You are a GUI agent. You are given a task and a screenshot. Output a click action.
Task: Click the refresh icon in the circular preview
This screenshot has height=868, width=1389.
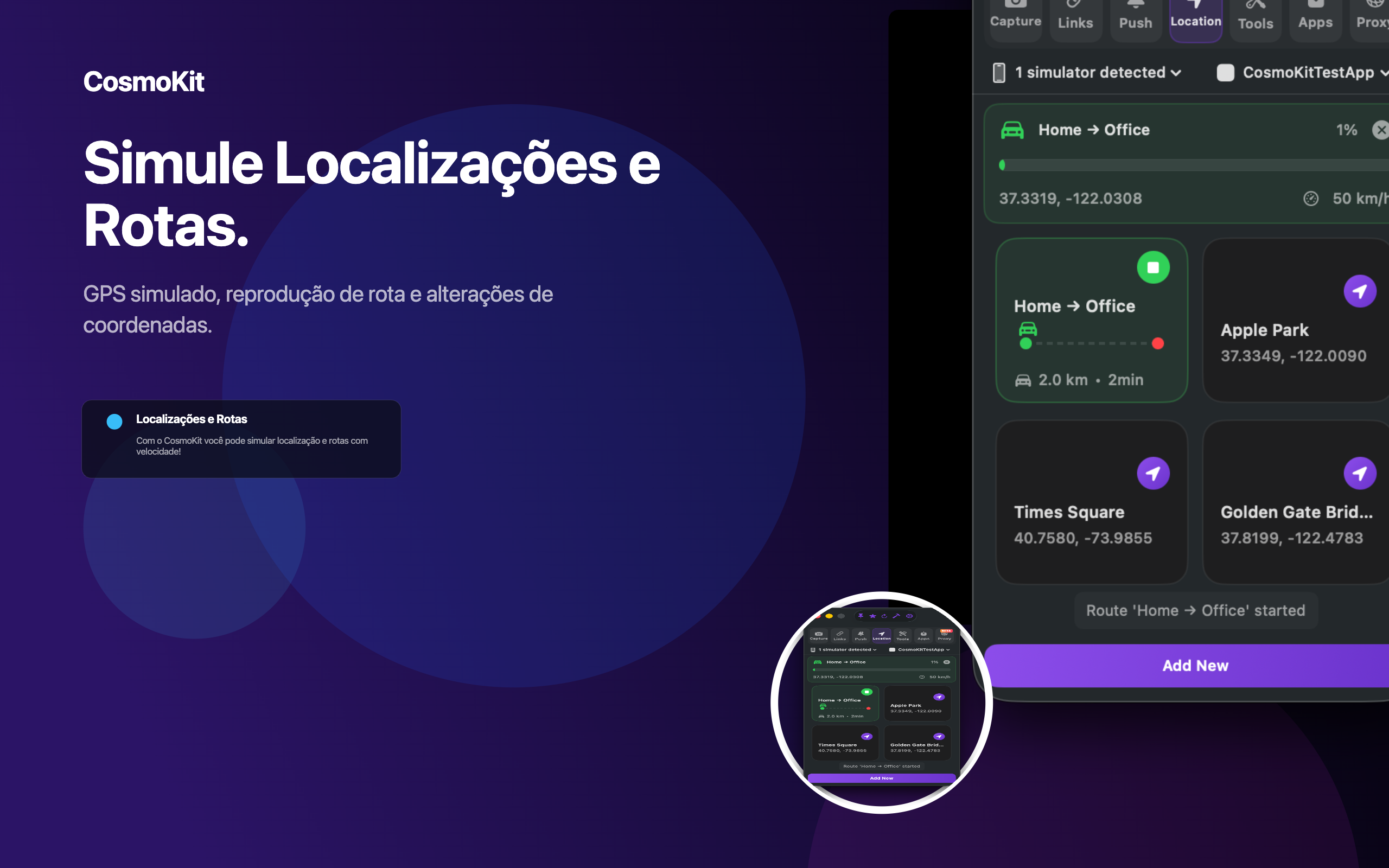[x=884, y=616]
